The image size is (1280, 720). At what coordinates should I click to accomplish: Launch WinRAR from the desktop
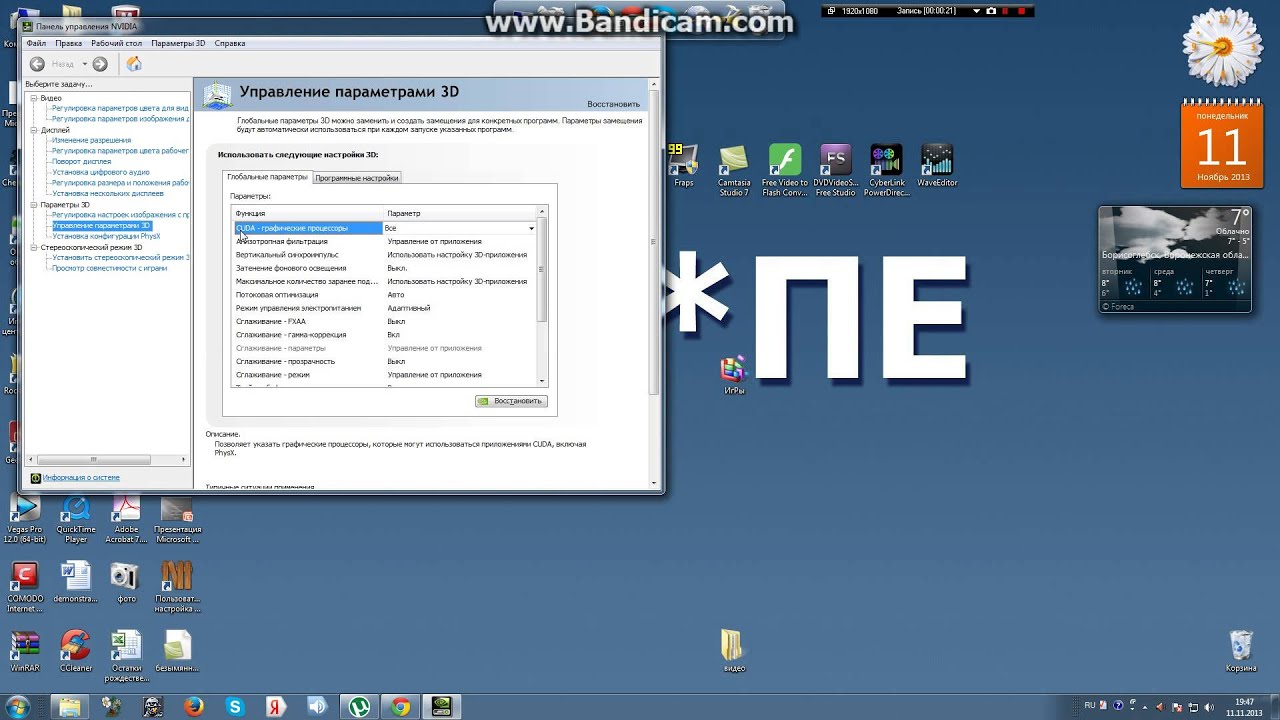(25, 651)
